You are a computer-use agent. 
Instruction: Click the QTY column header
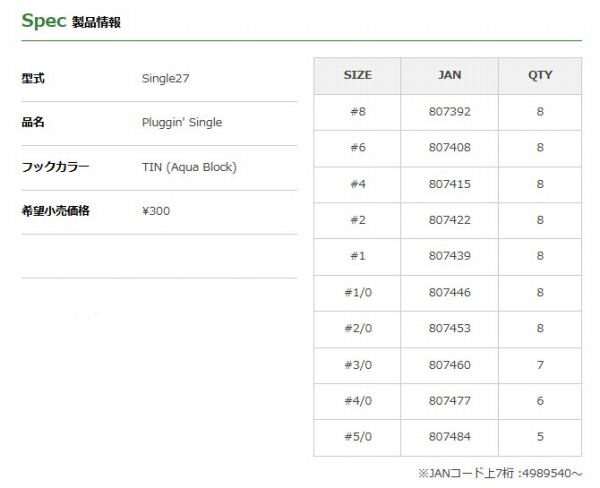point(540,75)
